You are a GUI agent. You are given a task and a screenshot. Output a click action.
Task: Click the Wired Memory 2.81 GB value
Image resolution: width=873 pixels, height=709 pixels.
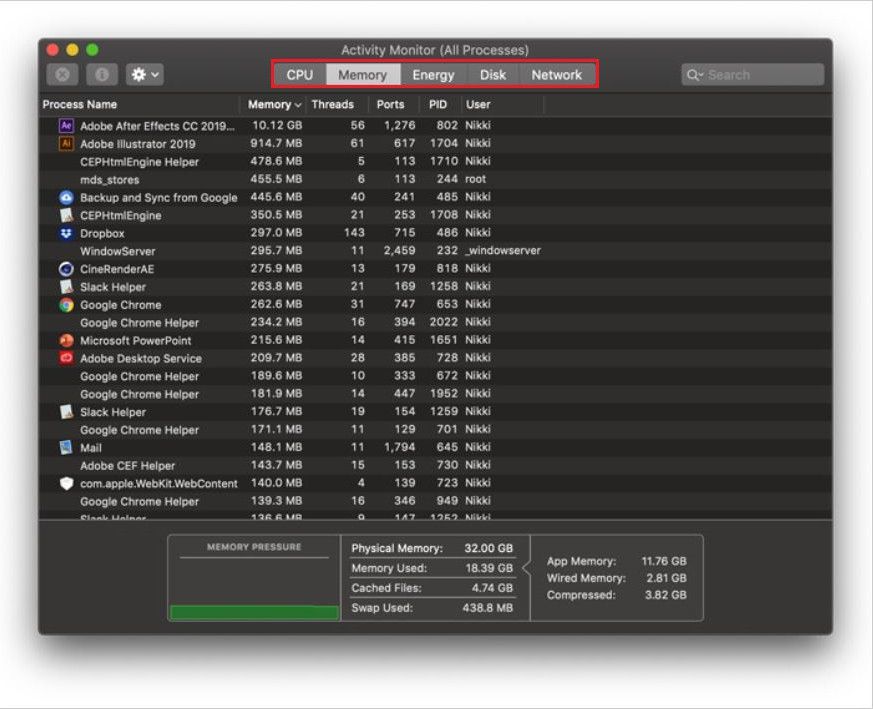coord(666,578)
